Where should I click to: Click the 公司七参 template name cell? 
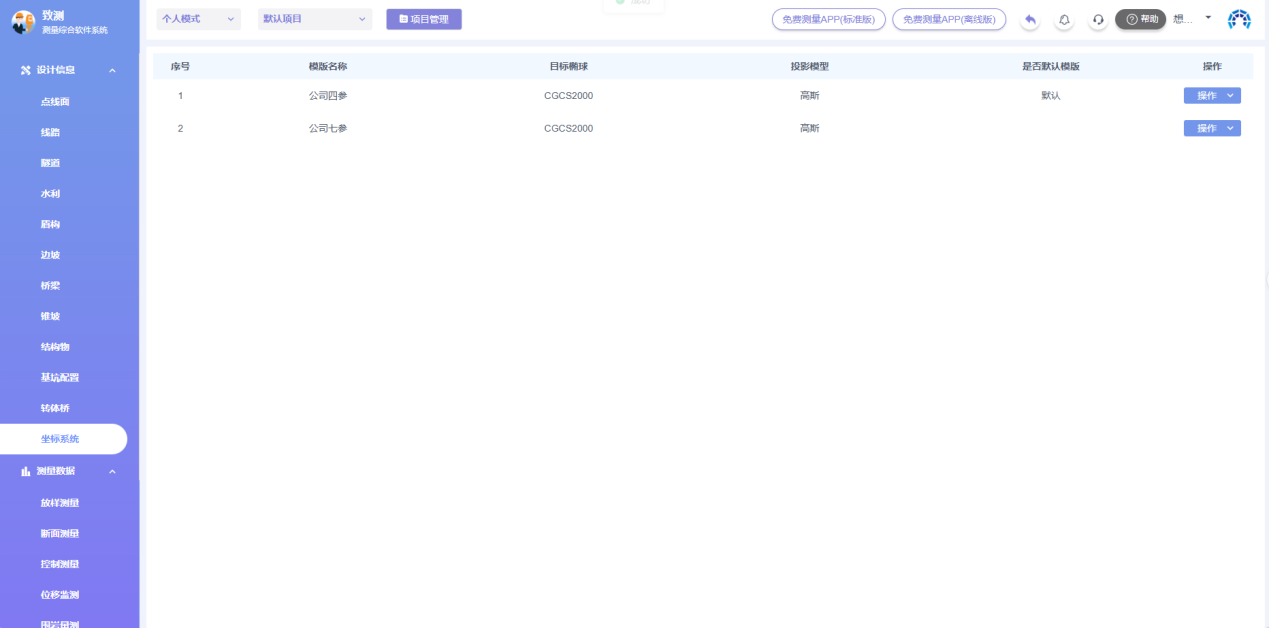[x=328, y=128]
